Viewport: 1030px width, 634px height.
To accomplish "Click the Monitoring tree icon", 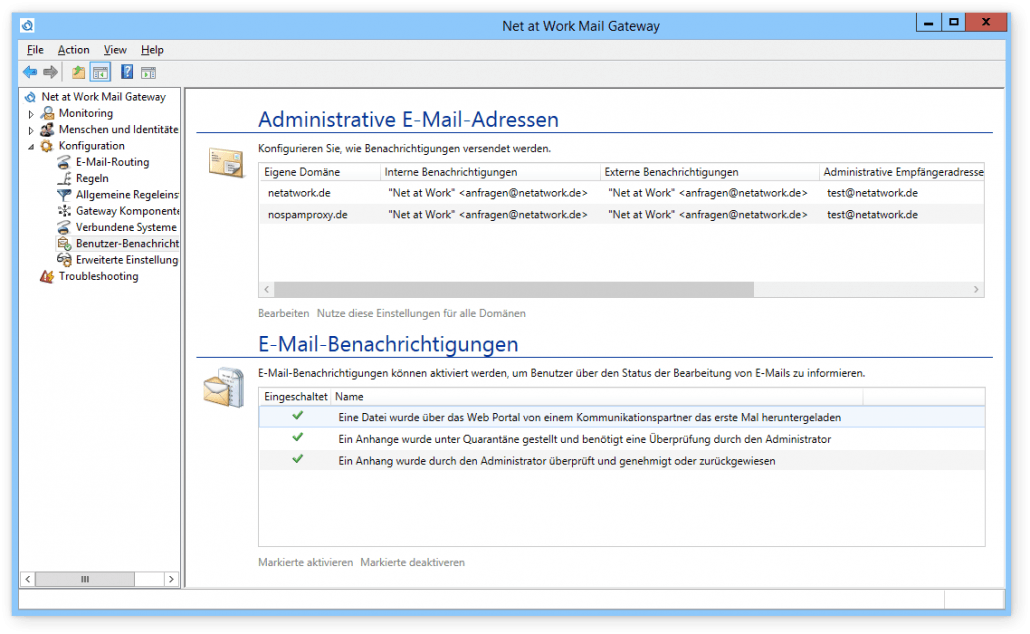I will tap(47, 113).
